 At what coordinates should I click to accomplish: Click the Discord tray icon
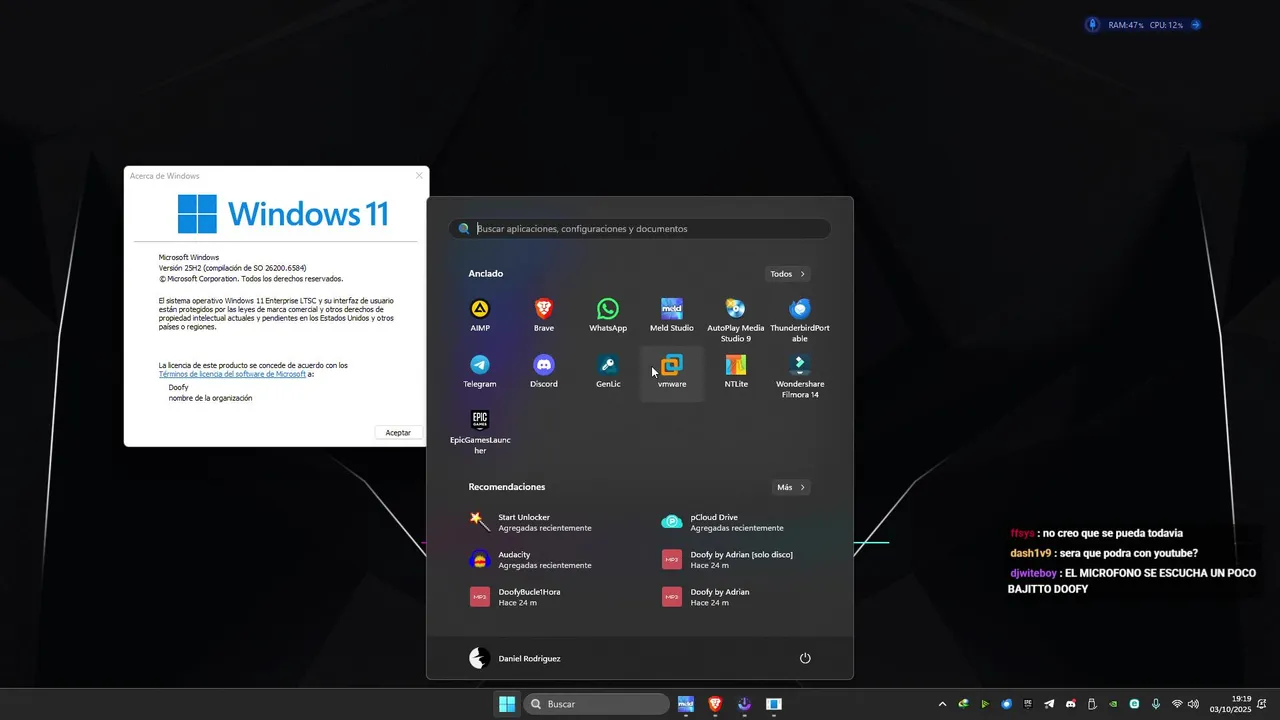(1071, 704)
